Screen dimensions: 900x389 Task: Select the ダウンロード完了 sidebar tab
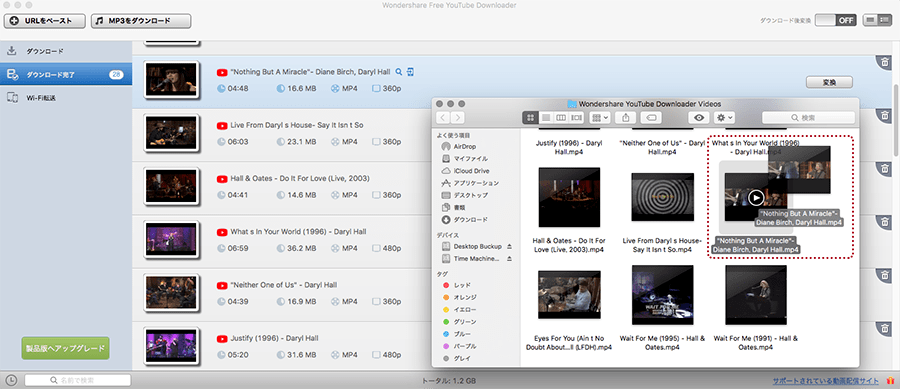[x=66, y=75]
